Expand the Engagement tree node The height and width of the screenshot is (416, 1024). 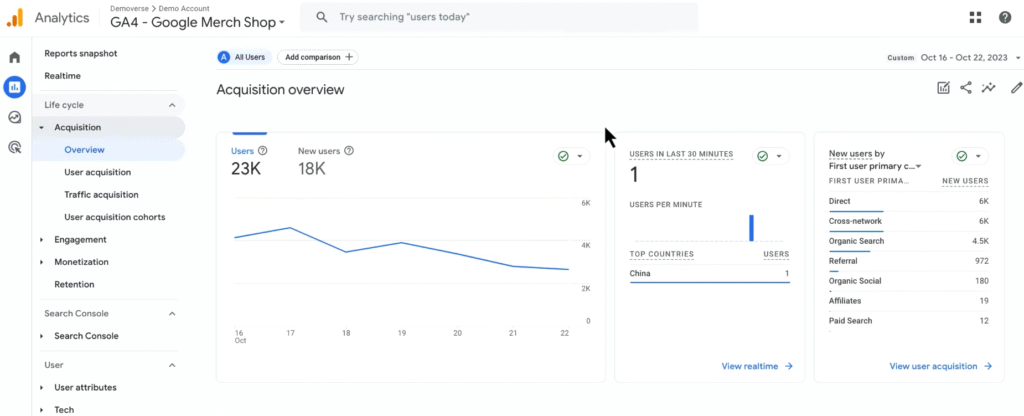(41, 240)
